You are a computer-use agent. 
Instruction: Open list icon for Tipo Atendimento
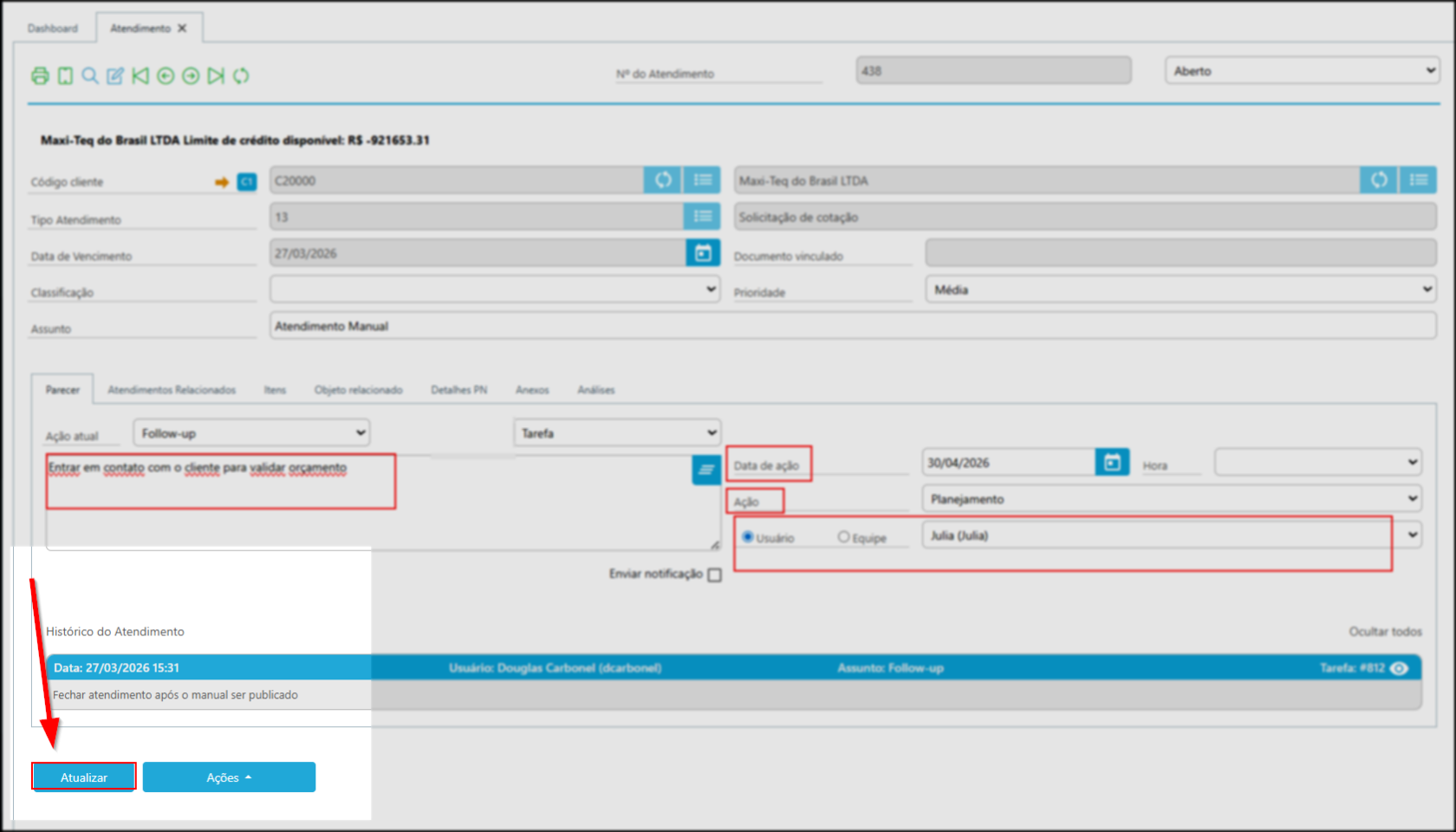tap(702, 217)
